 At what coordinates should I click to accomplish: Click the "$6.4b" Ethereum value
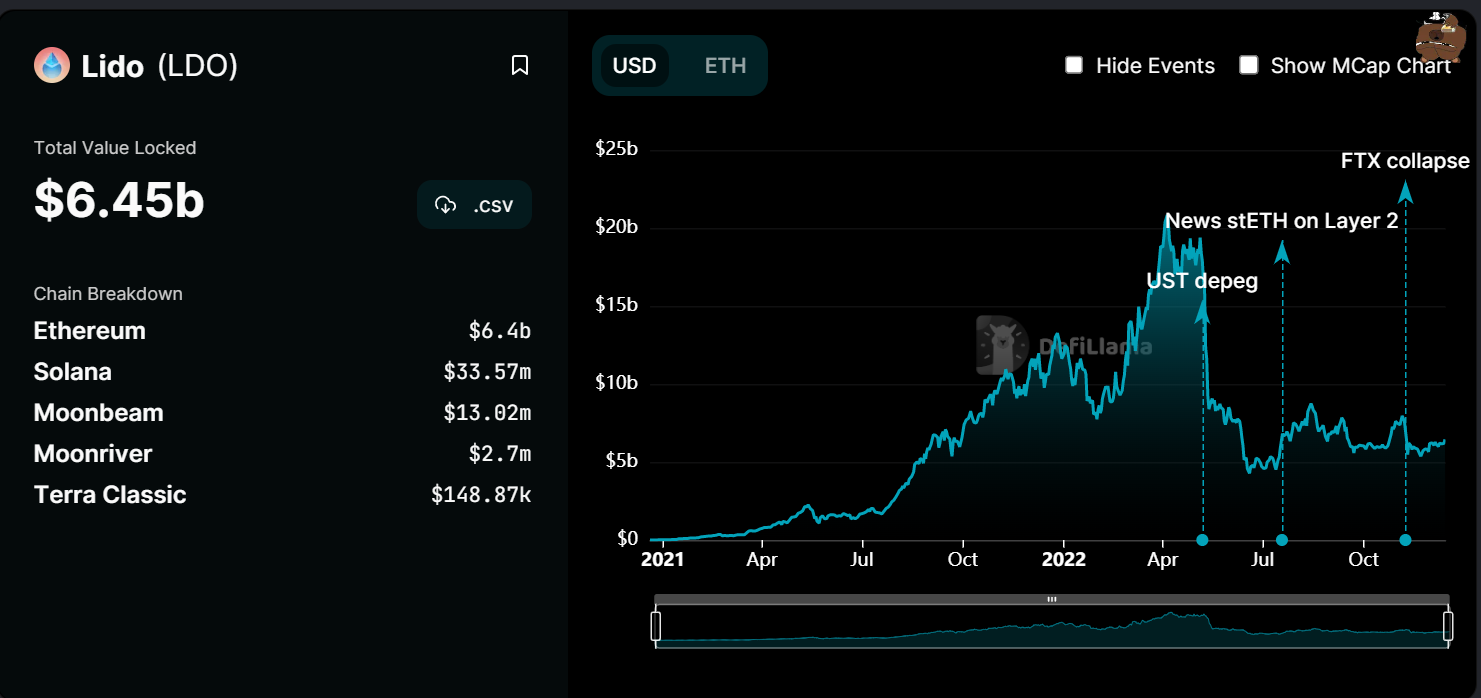click(499, 331)
